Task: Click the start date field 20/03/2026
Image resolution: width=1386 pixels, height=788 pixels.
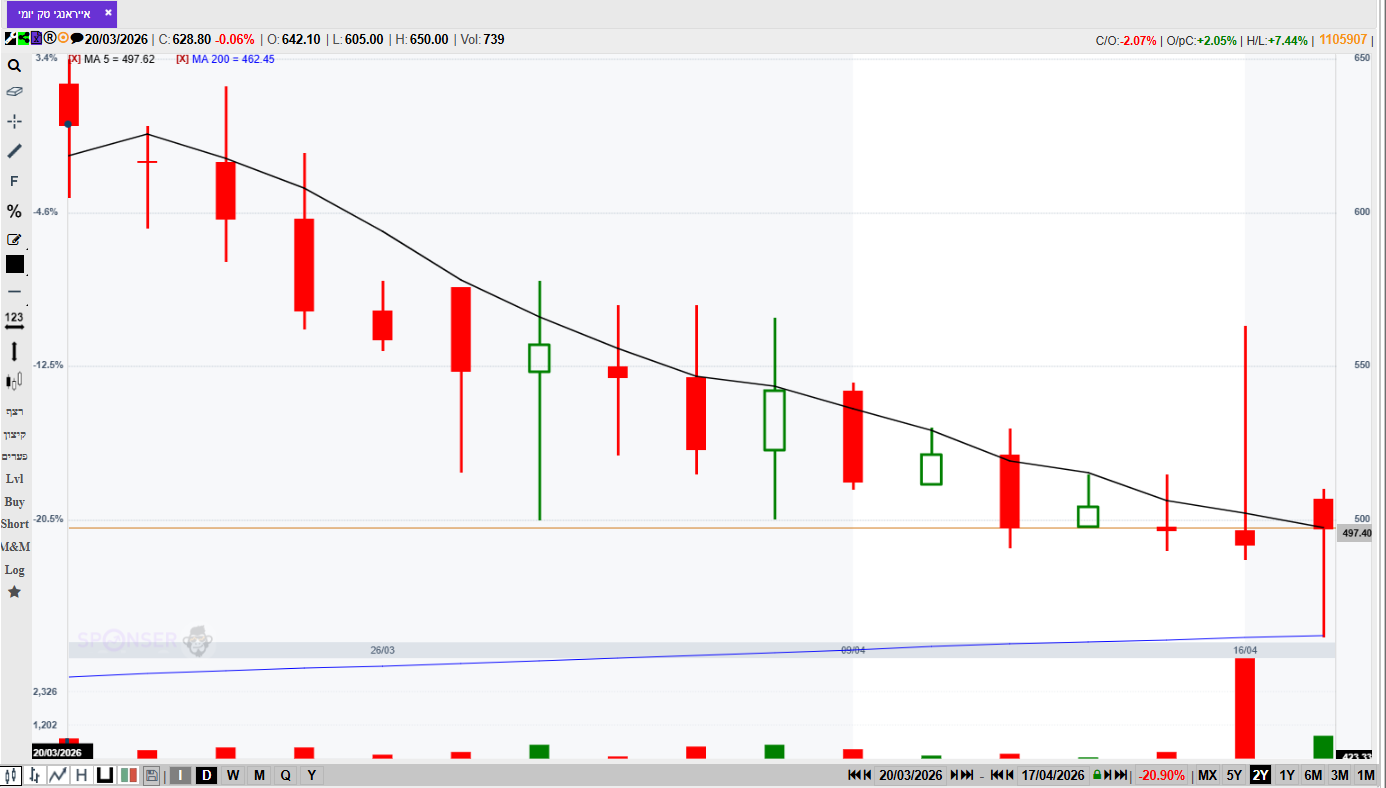Action: (910, 775)
